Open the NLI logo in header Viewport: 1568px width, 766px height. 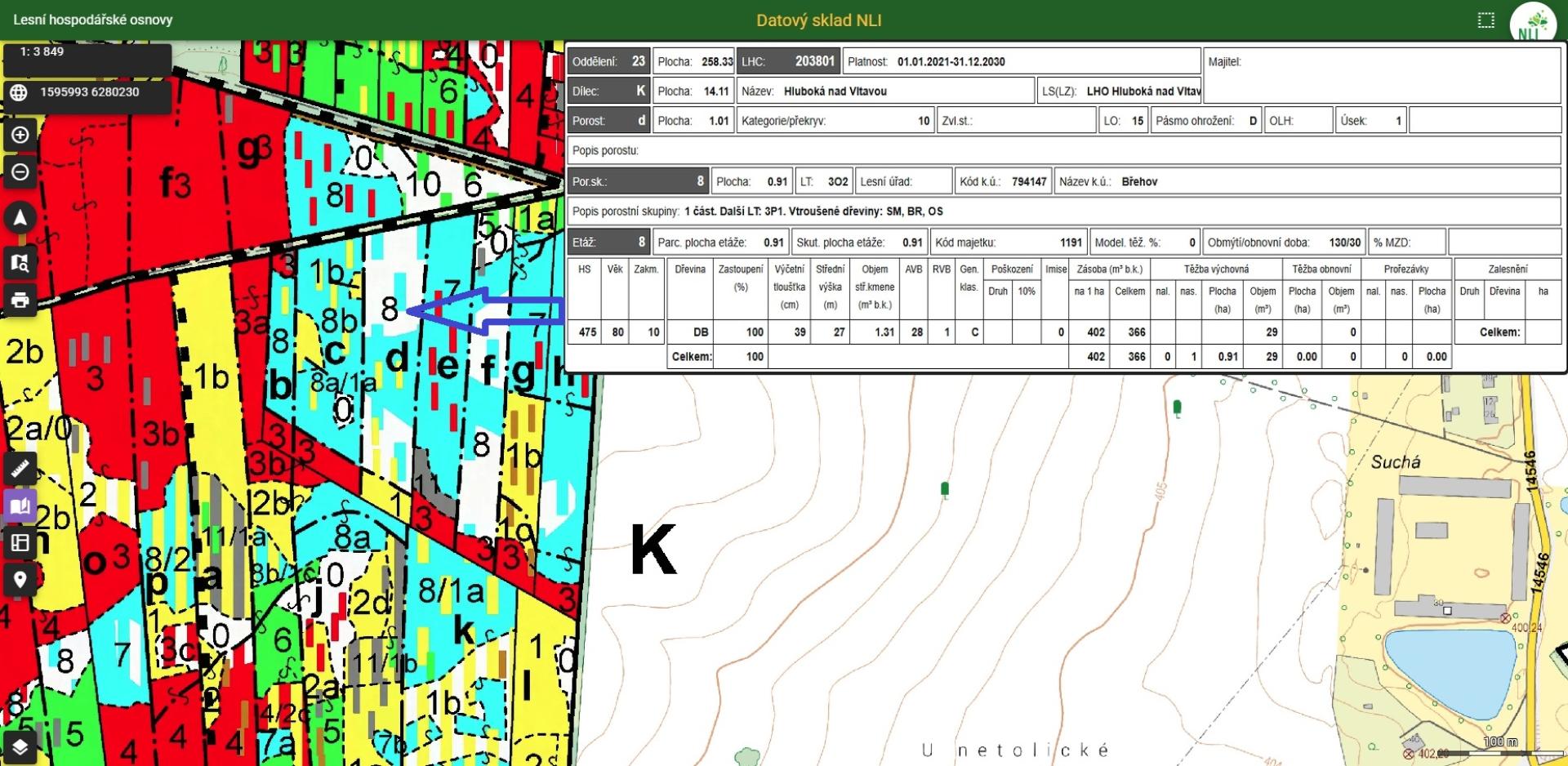(1532, 23)
